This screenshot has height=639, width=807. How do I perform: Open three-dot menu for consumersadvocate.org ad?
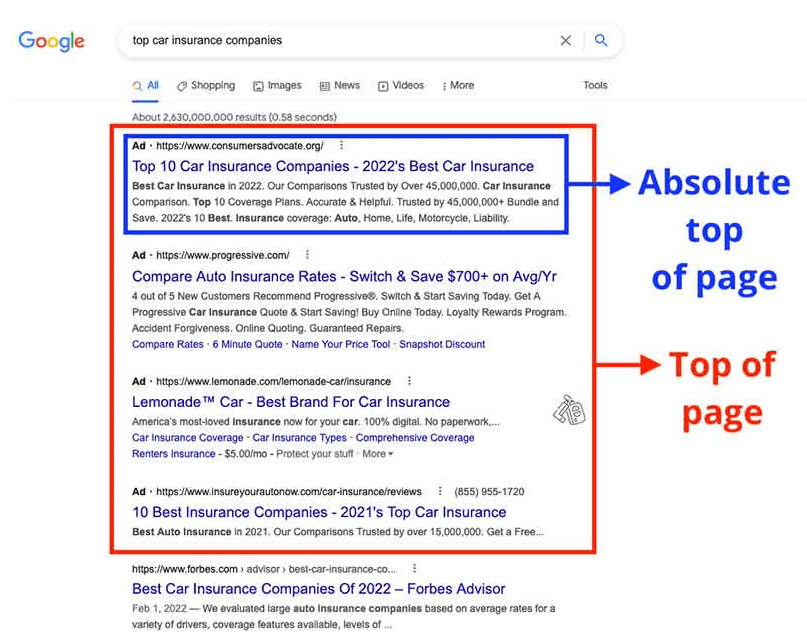[341, 146]
